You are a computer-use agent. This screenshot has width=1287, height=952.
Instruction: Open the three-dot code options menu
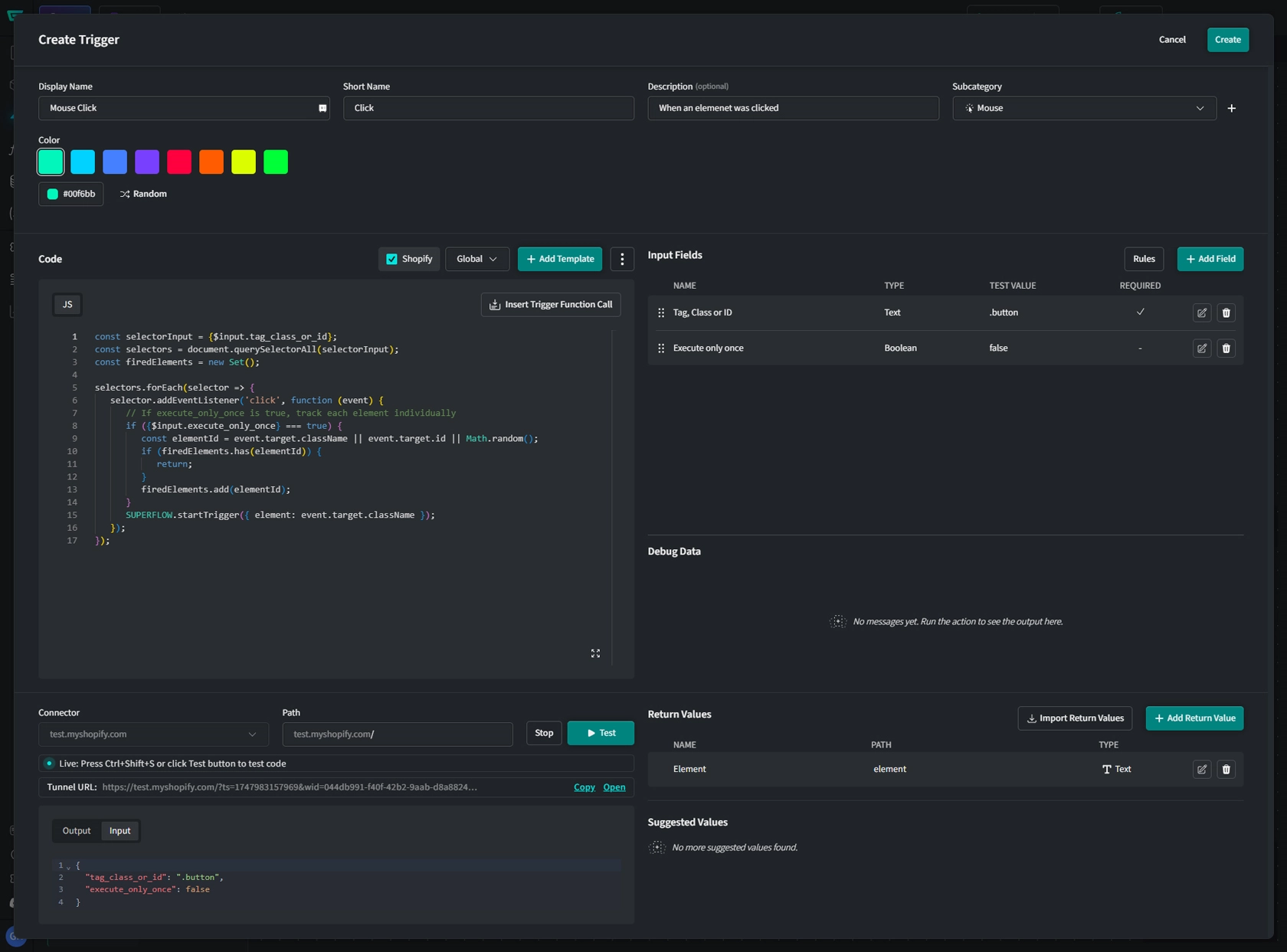point(621,260)
